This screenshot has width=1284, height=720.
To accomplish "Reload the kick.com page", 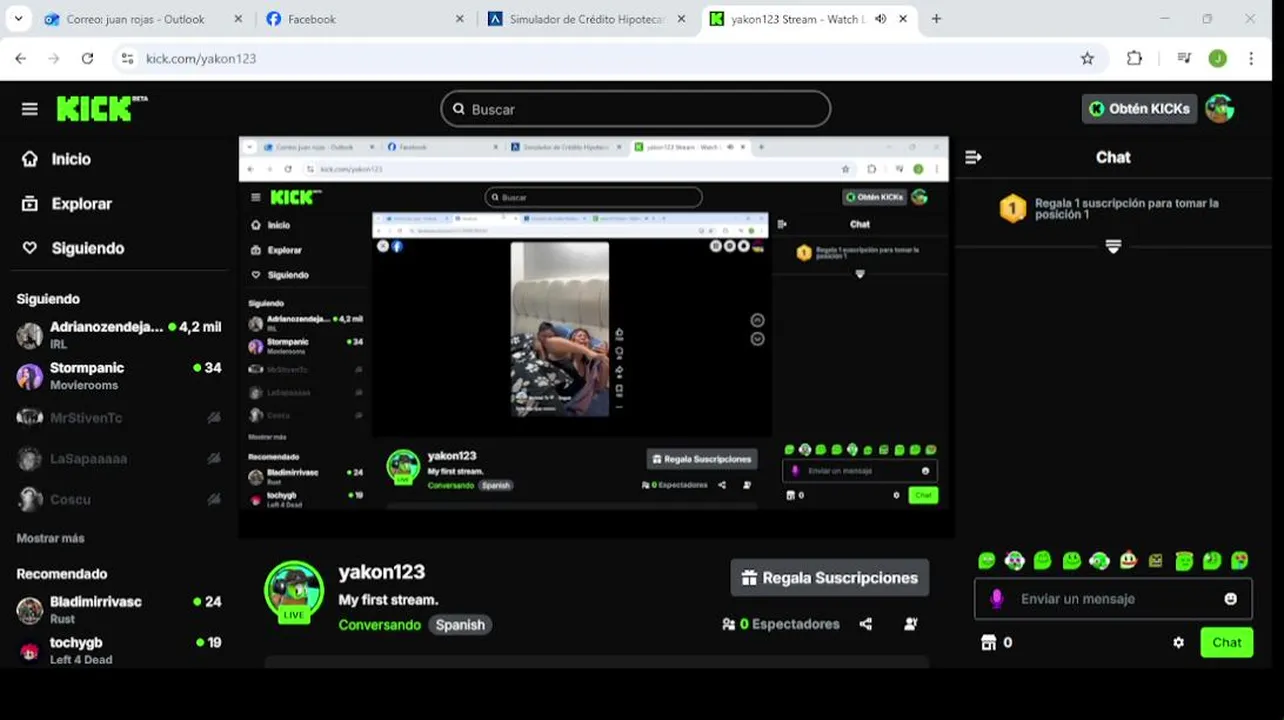I will pyautogui.click(x=88, y=59).
